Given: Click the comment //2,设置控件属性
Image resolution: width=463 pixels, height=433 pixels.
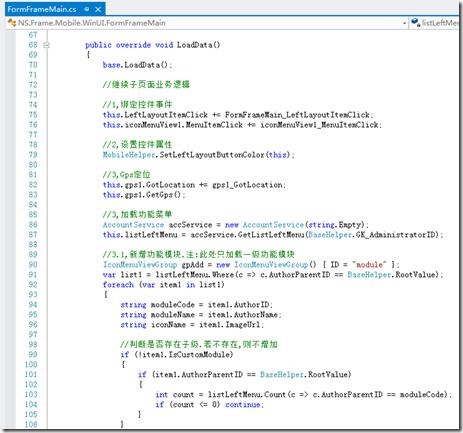Looking at the screenshot, I should pyautogui.click(x=137, y=144).
